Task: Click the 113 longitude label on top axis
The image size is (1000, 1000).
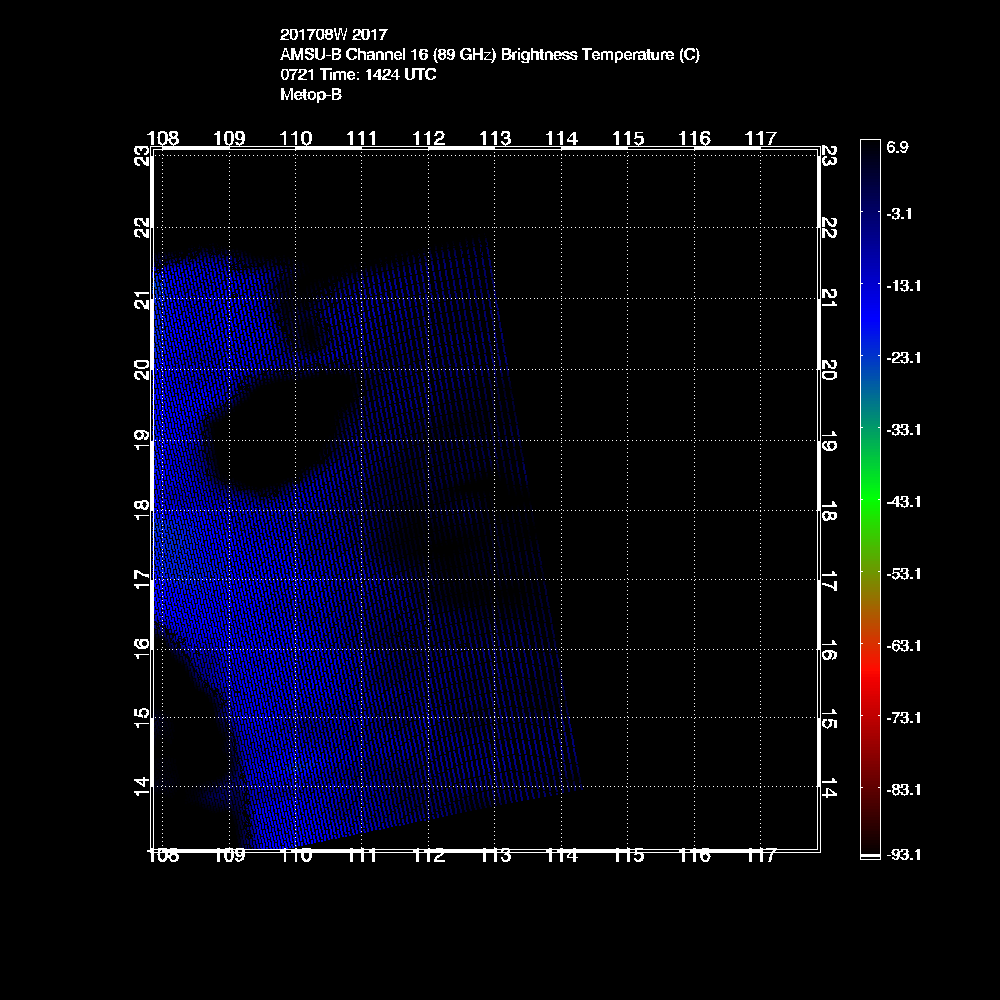Action: (x=495, y=138)
